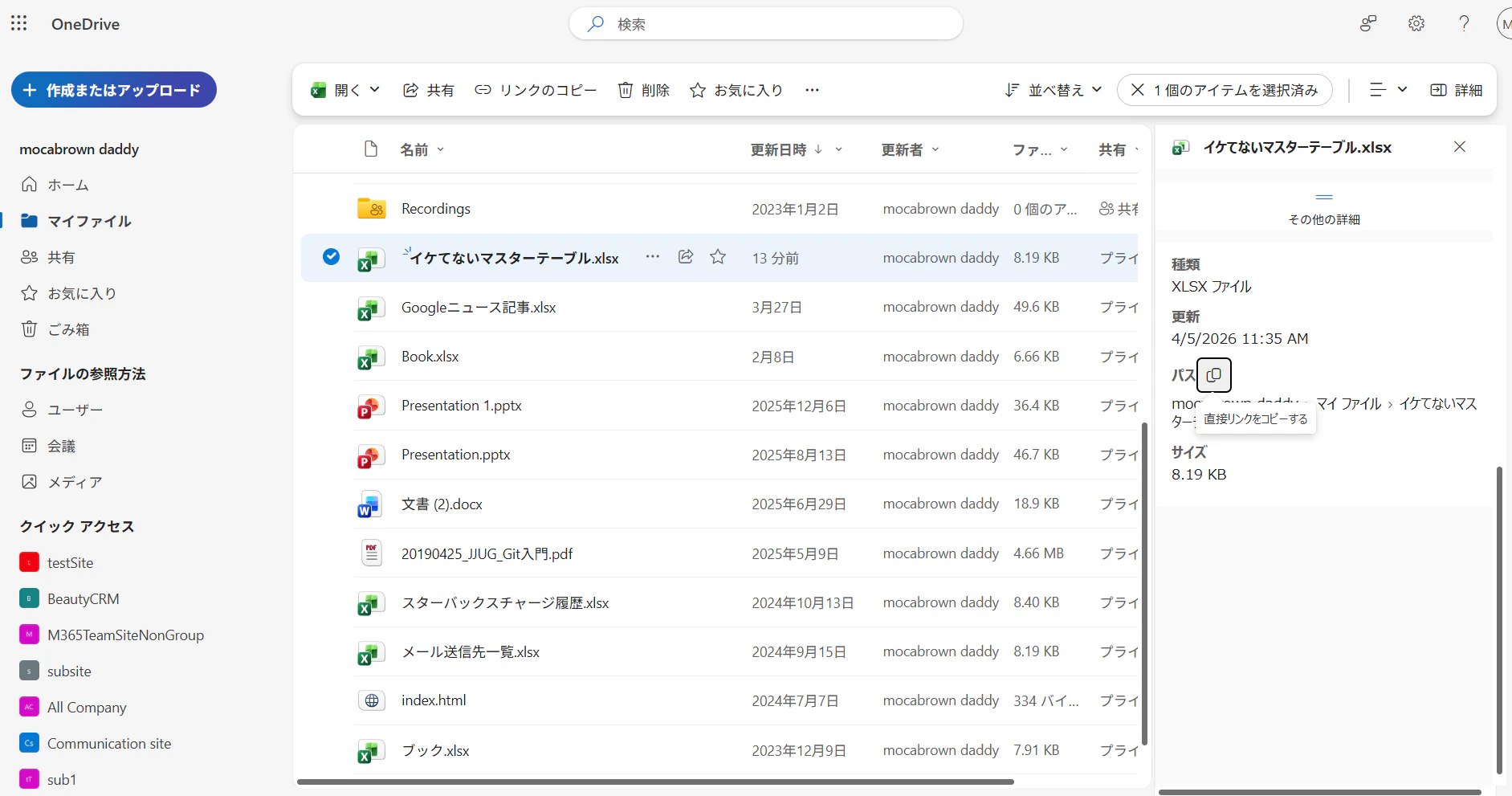Click the 検索 search box
This screenshot has height=796, width=1512.
click(766, 24)
